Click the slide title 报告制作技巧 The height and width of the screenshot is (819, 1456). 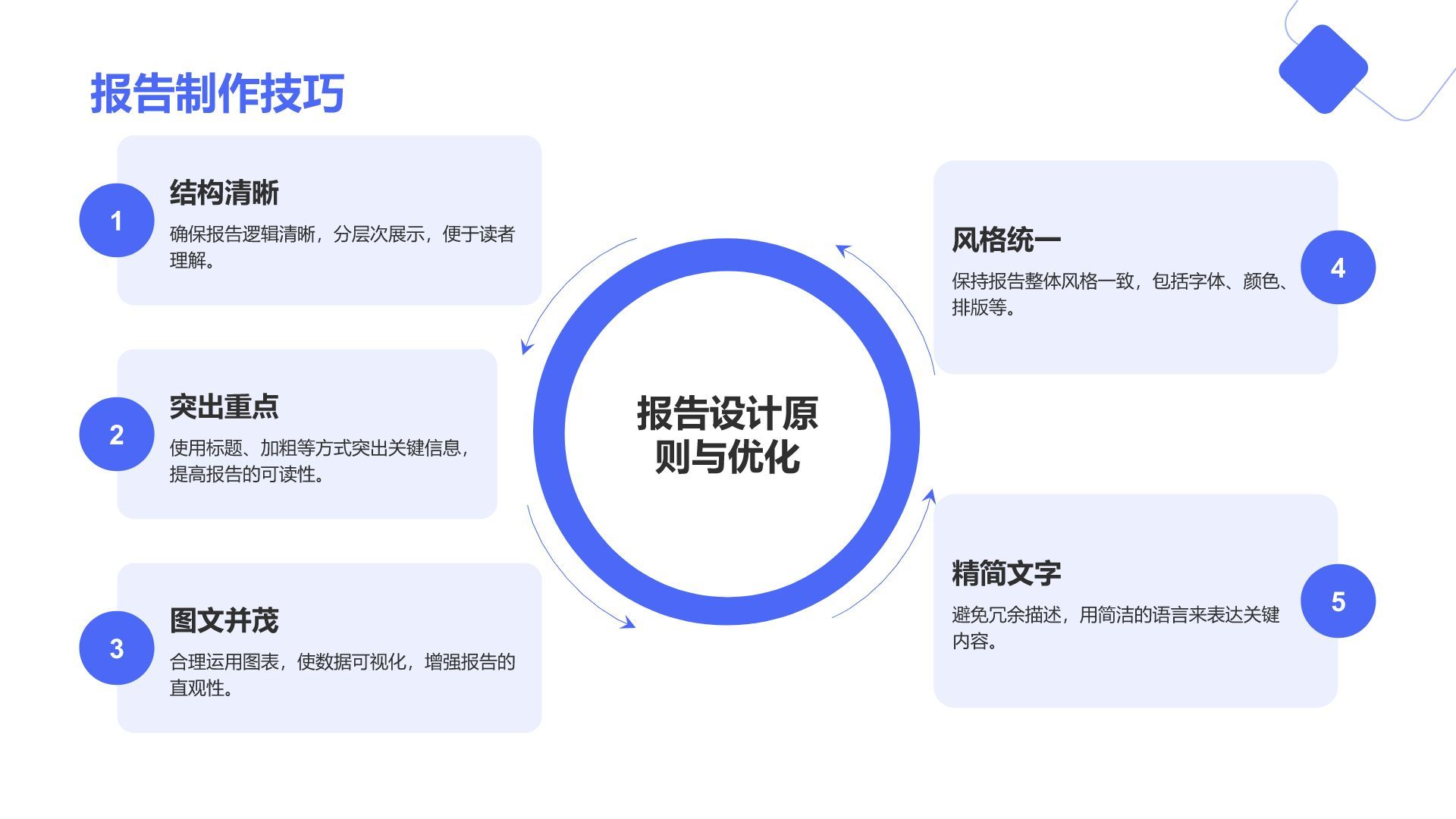pyautogui.click(x=218, y=93)
